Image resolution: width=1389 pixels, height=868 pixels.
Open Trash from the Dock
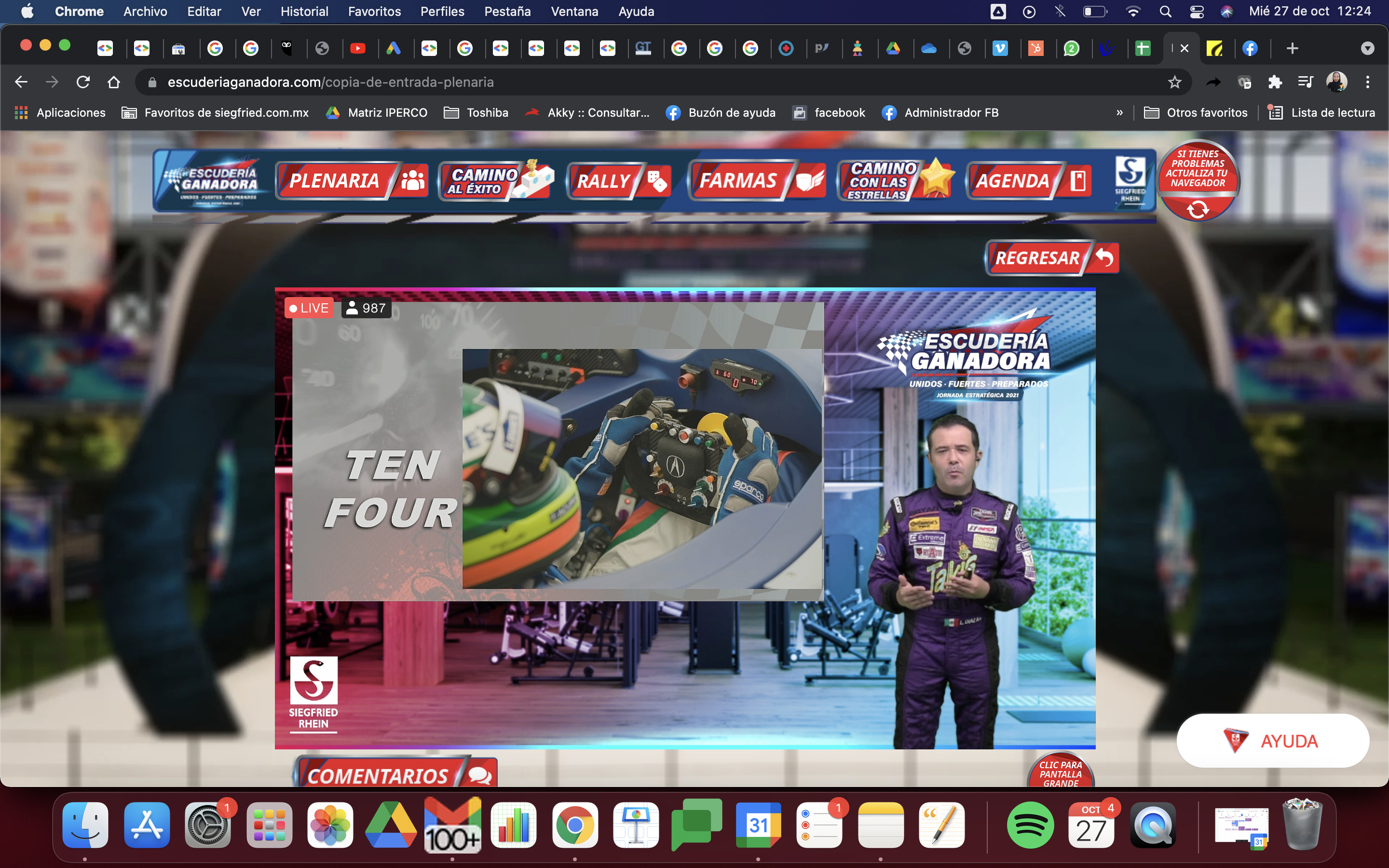coord(1302,825)
